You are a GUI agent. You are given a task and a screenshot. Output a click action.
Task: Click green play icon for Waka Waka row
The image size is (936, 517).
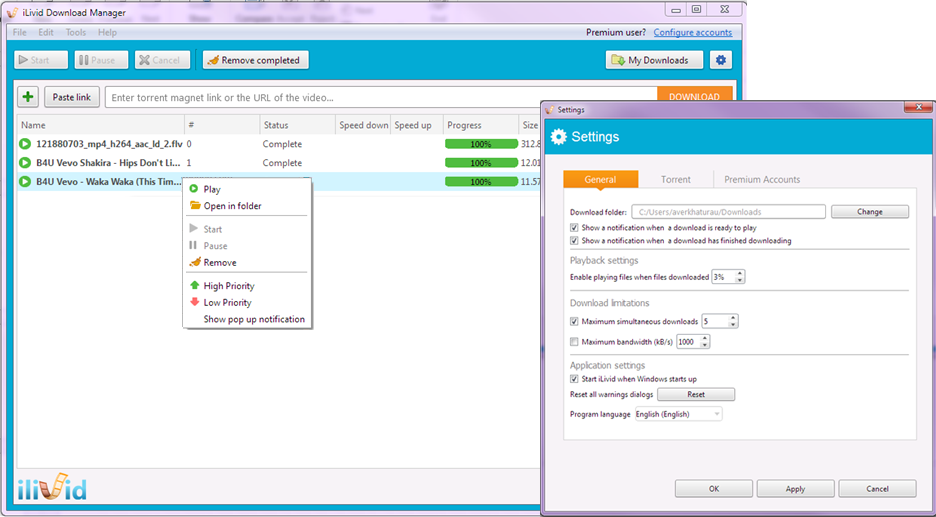point(24,181)
